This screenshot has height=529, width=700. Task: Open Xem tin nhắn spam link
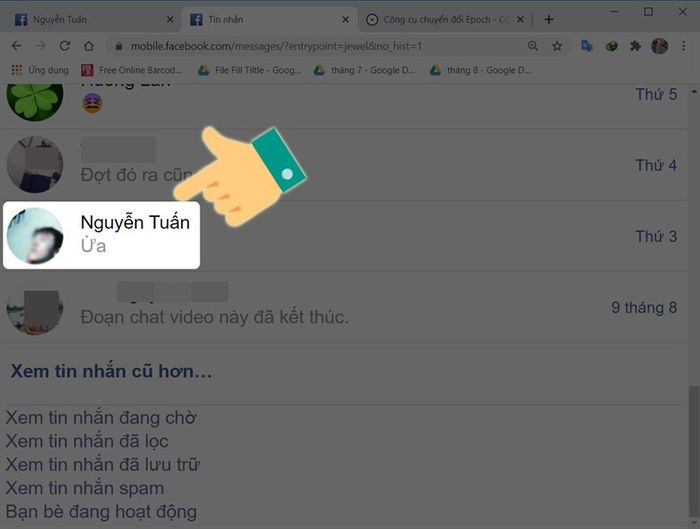click(x=85, y=488)
